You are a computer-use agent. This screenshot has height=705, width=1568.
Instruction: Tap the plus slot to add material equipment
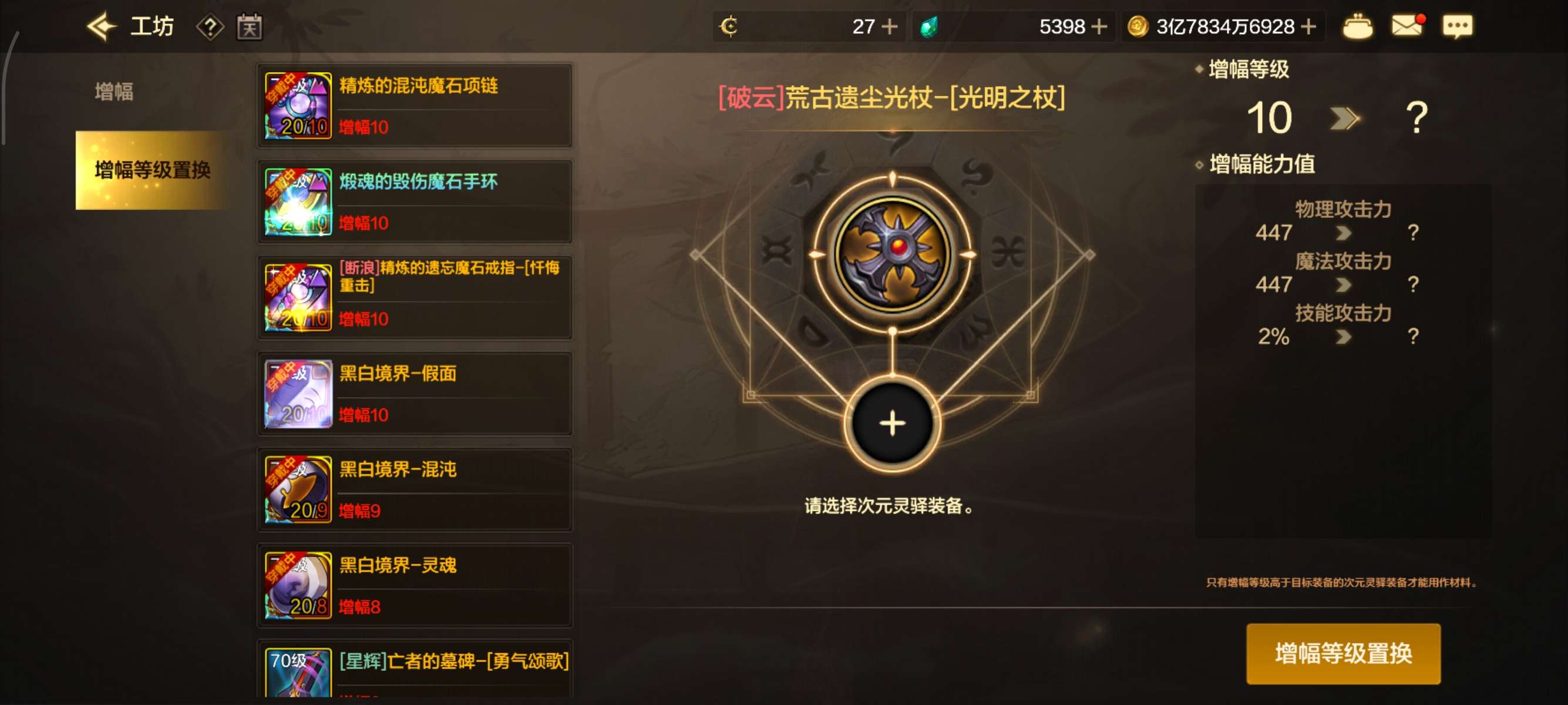[891, 423]
